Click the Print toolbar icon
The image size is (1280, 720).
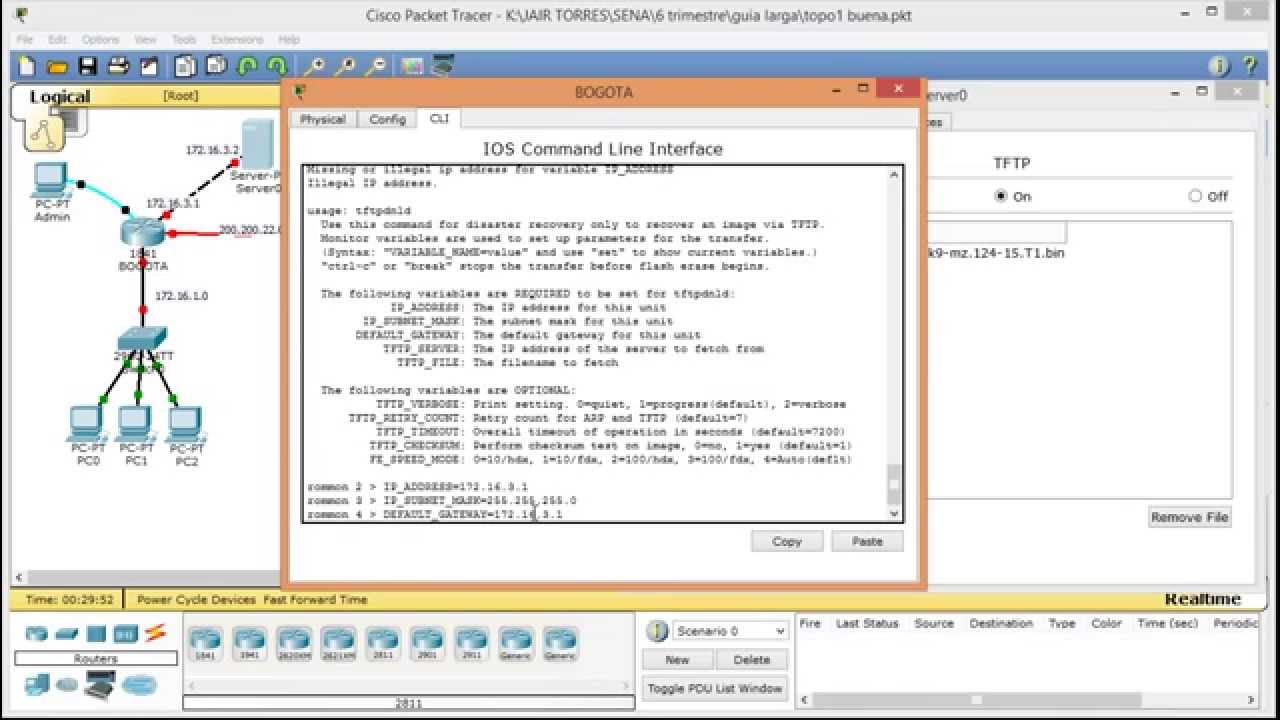(118, 67)
